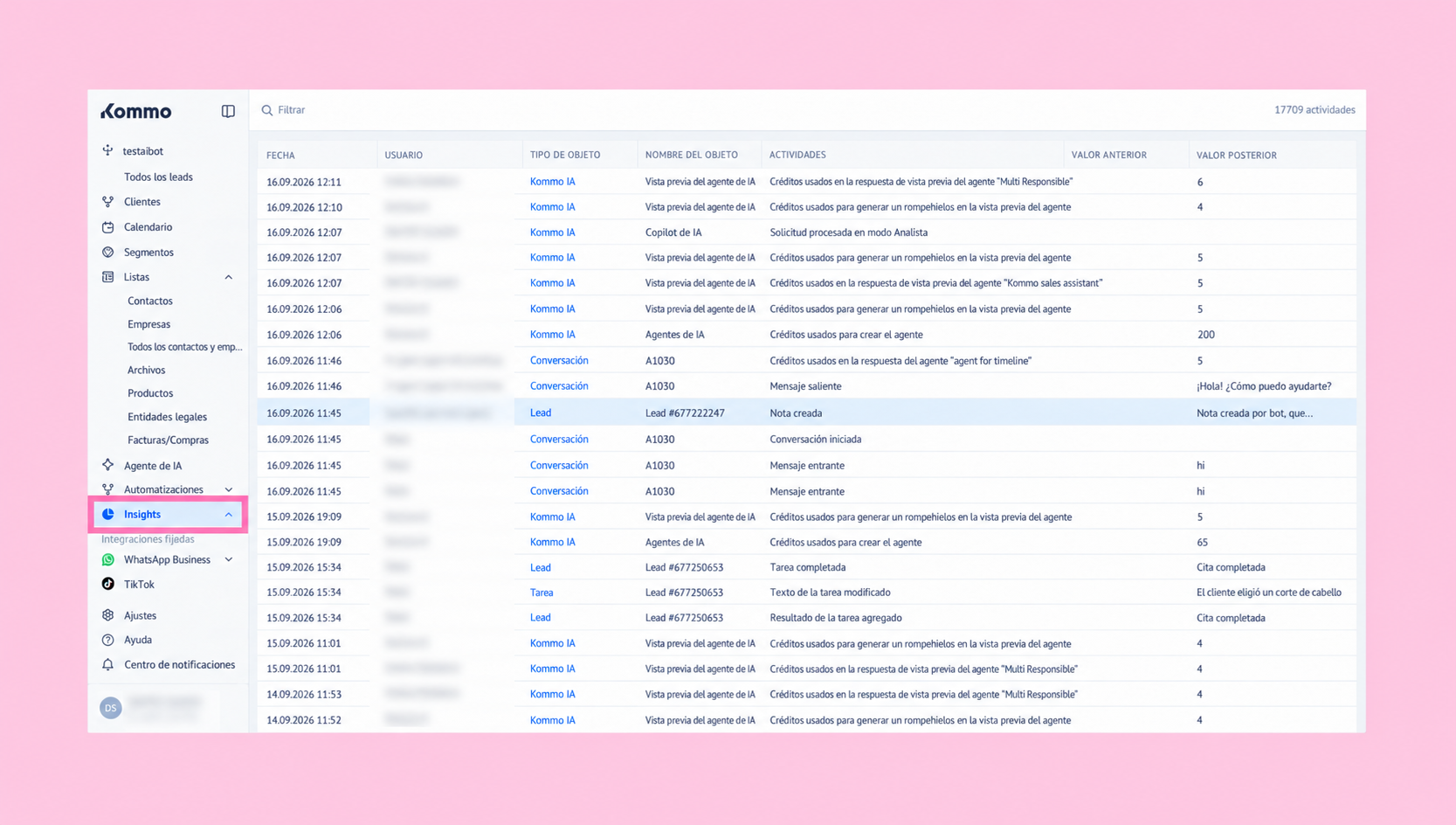Collapse the sidebar panel icon
This screenshot has width=1456, height=825.
pyautogui.click(x=228, y=111)
